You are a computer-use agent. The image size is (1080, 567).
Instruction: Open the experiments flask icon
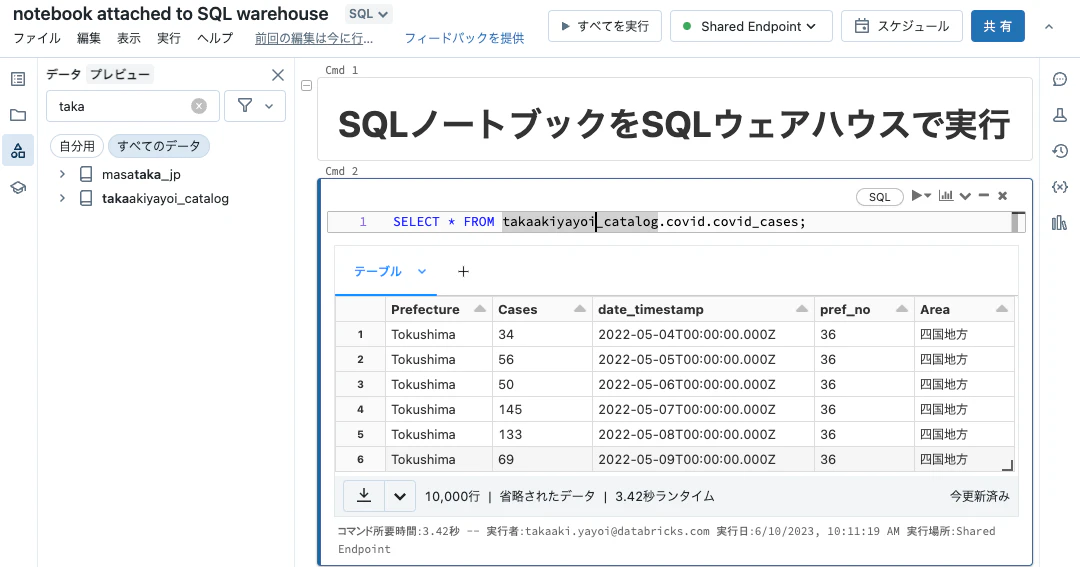pyautogui.click(x=1060, y=115)
